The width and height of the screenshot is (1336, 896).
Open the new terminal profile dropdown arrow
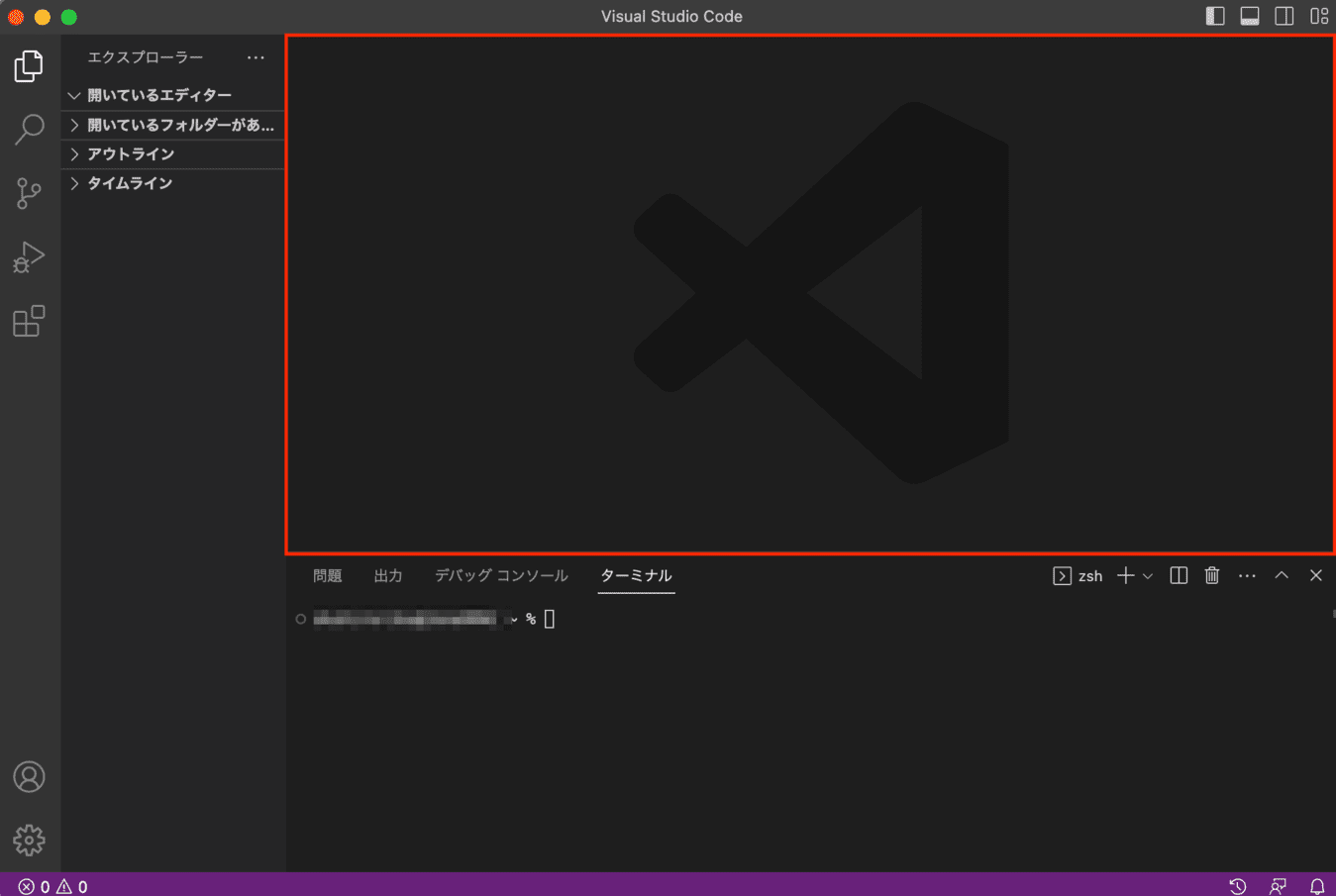pos(1148,576)
